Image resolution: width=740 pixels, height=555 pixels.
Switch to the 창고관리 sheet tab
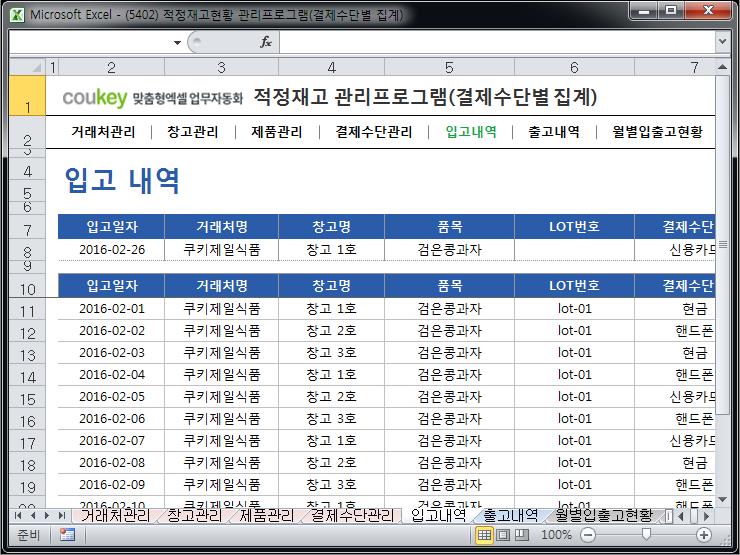pyautogui.click(x=194, y=515)
